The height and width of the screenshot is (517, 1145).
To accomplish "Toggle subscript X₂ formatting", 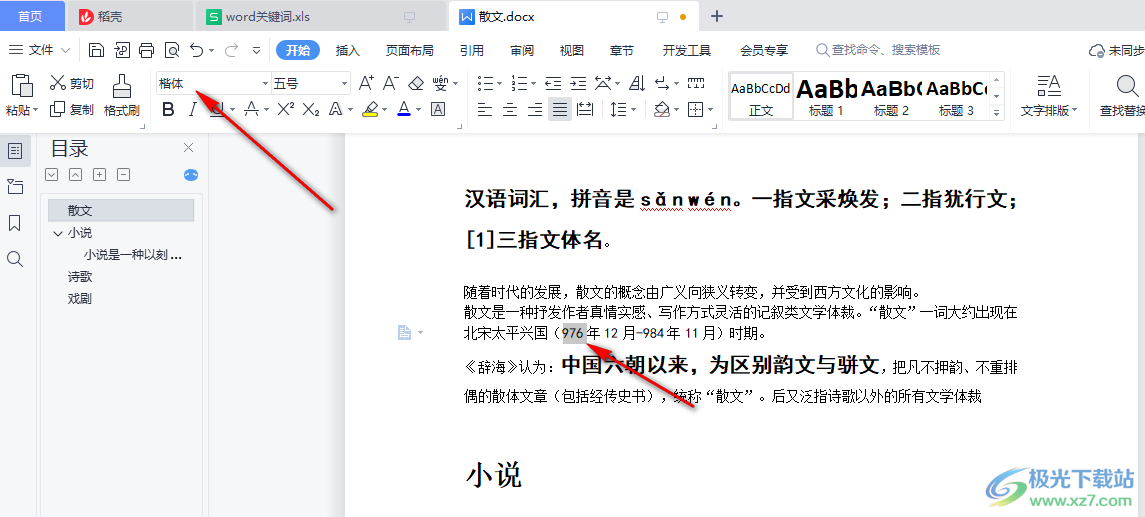I will point(311,110).
